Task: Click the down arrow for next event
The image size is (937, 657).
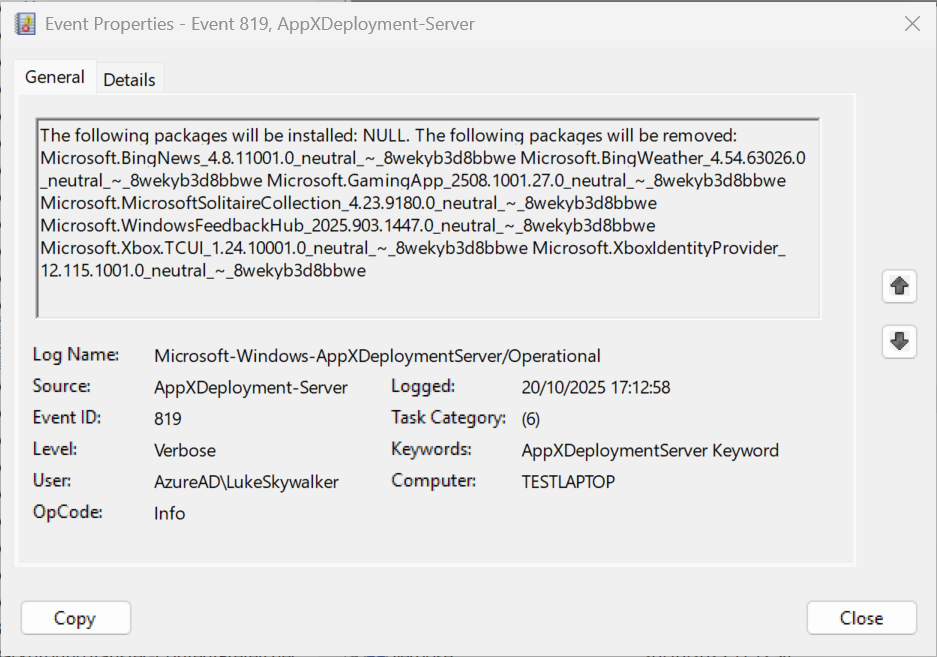Action: tap(899, 342)
